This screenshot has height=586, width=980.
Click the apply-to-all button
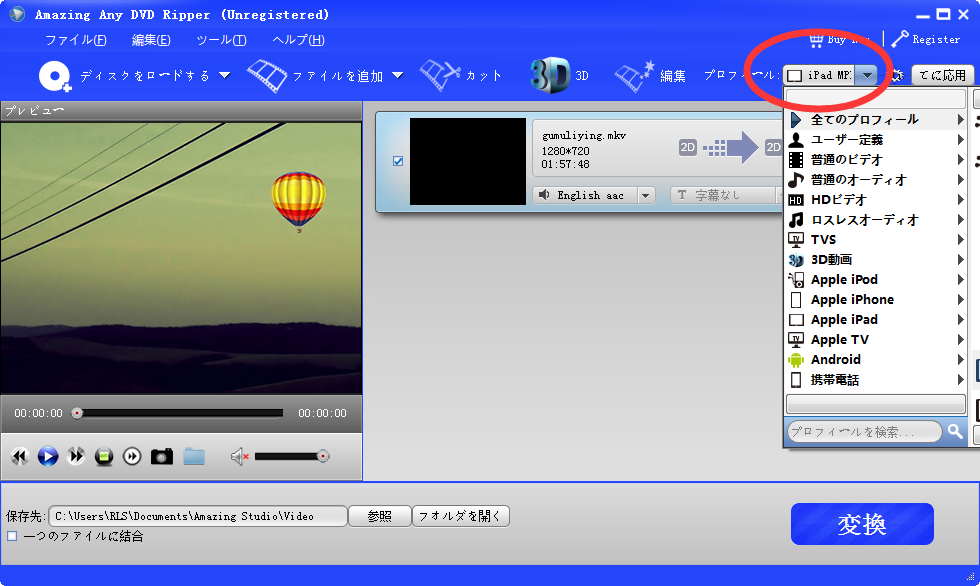(942, 76)
